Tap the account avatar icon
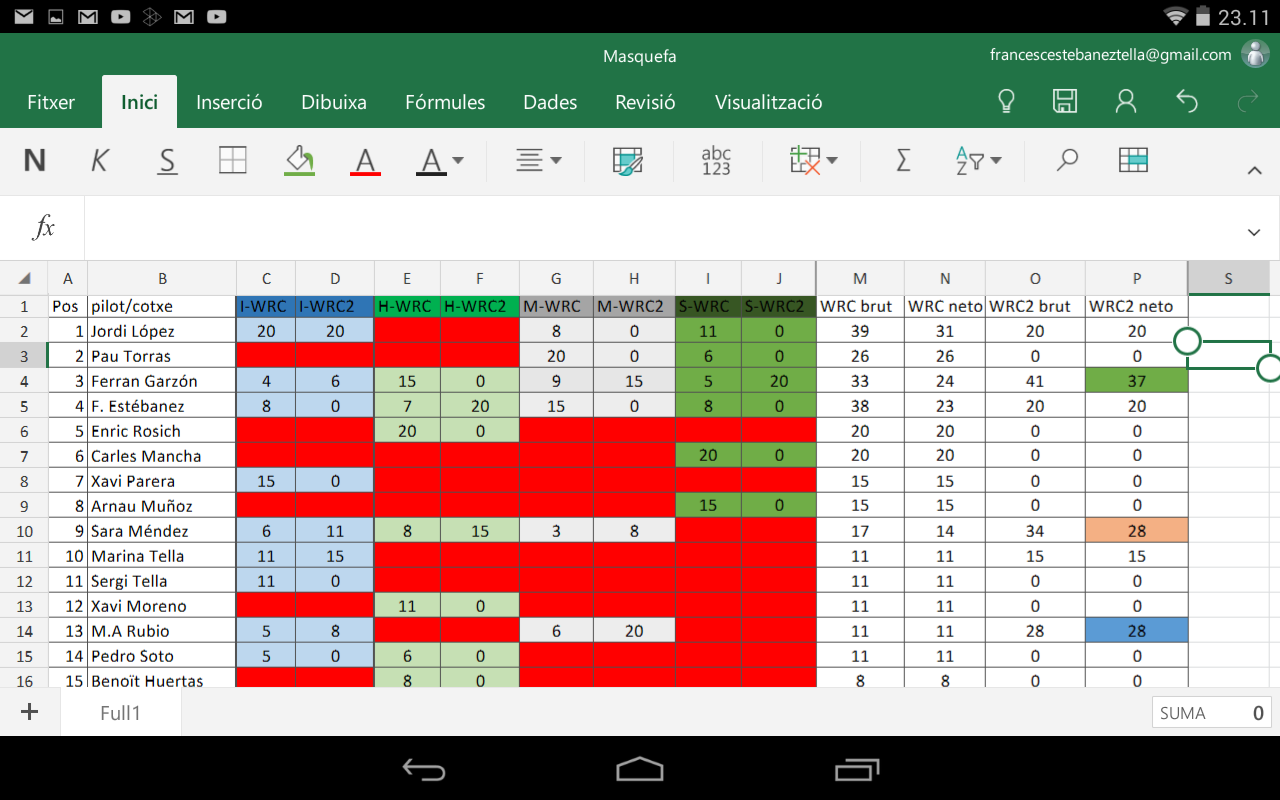1280x800 pixels. point(1255,54)
